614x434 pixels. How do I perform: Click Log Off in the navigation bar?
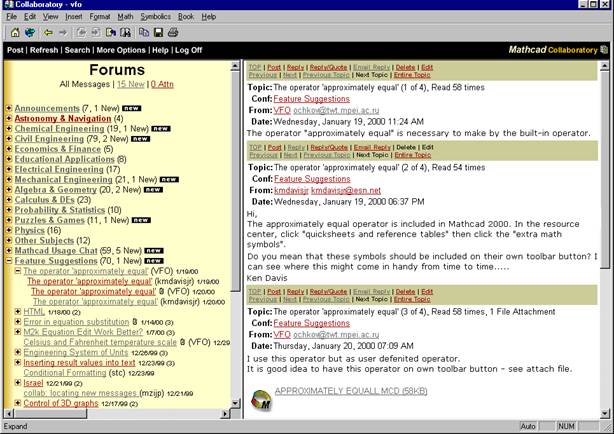click(x=188, y=50)
